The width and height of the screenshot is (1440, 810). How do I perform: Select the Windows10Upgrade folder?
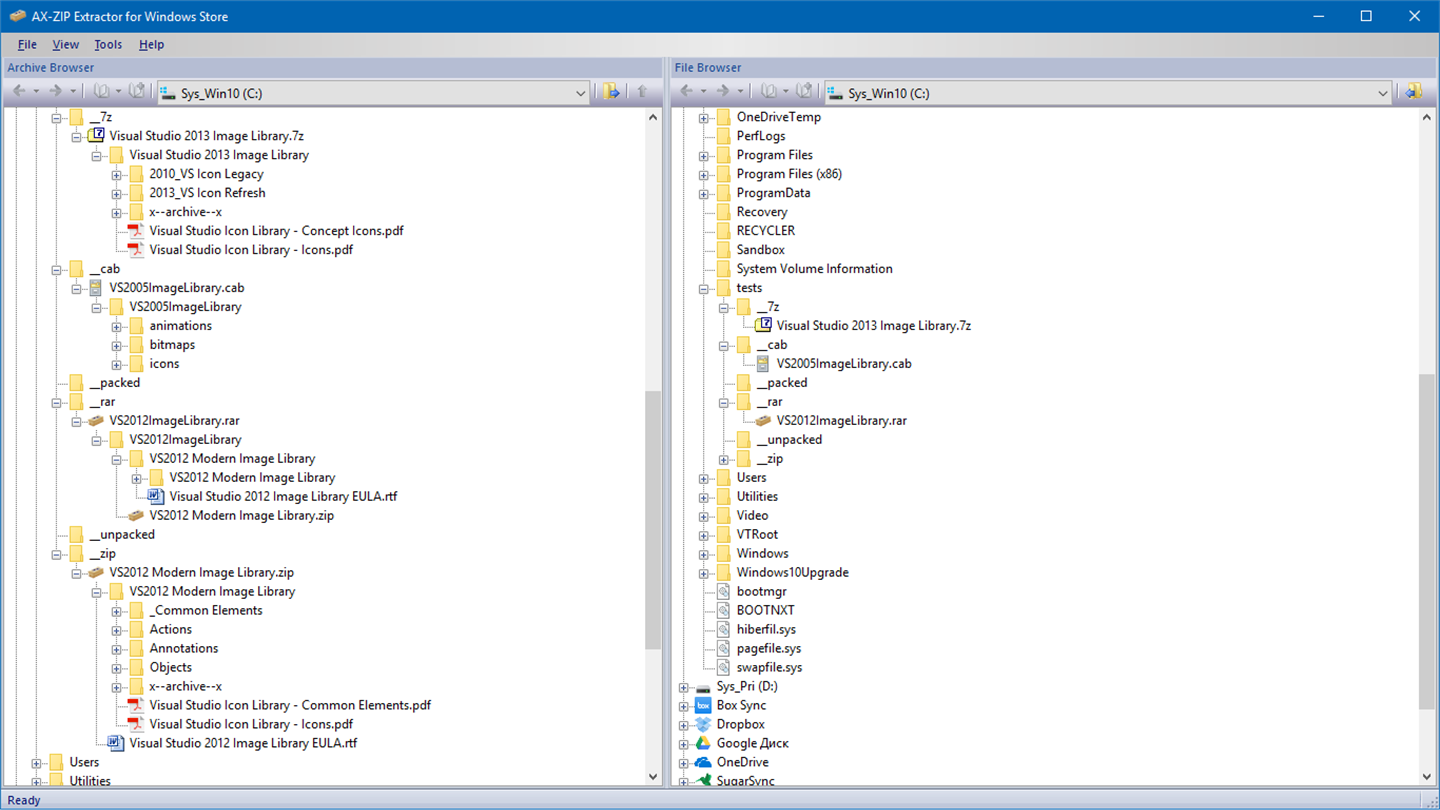[792, 573]
